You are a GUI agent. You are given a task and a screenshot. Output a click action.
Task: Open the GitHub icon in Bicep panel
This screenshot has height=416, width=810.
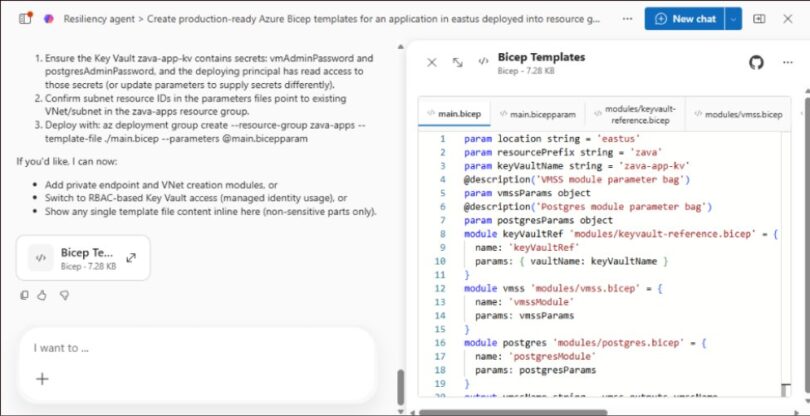756,63
